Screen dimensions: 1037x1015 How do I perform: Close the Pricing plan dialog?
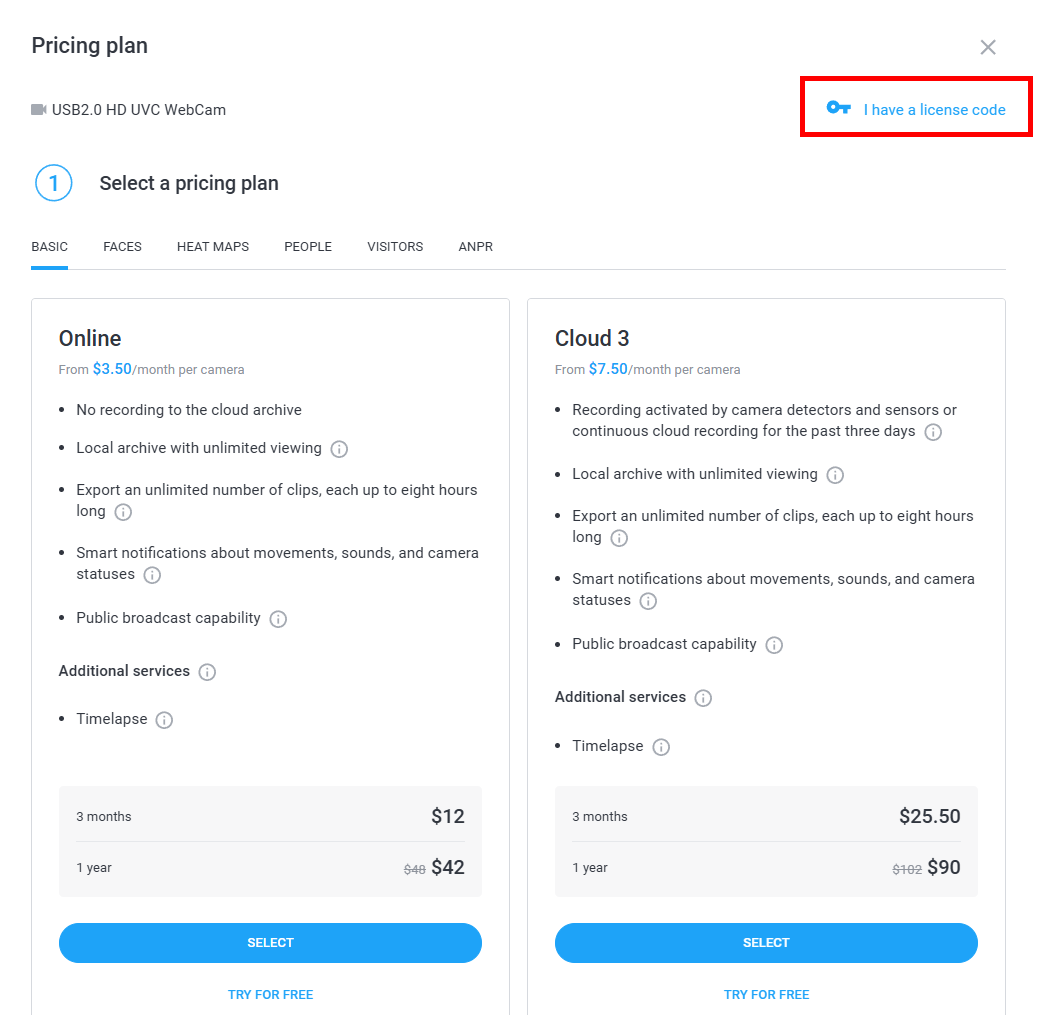pyautogui.click(x=988, y=47)
